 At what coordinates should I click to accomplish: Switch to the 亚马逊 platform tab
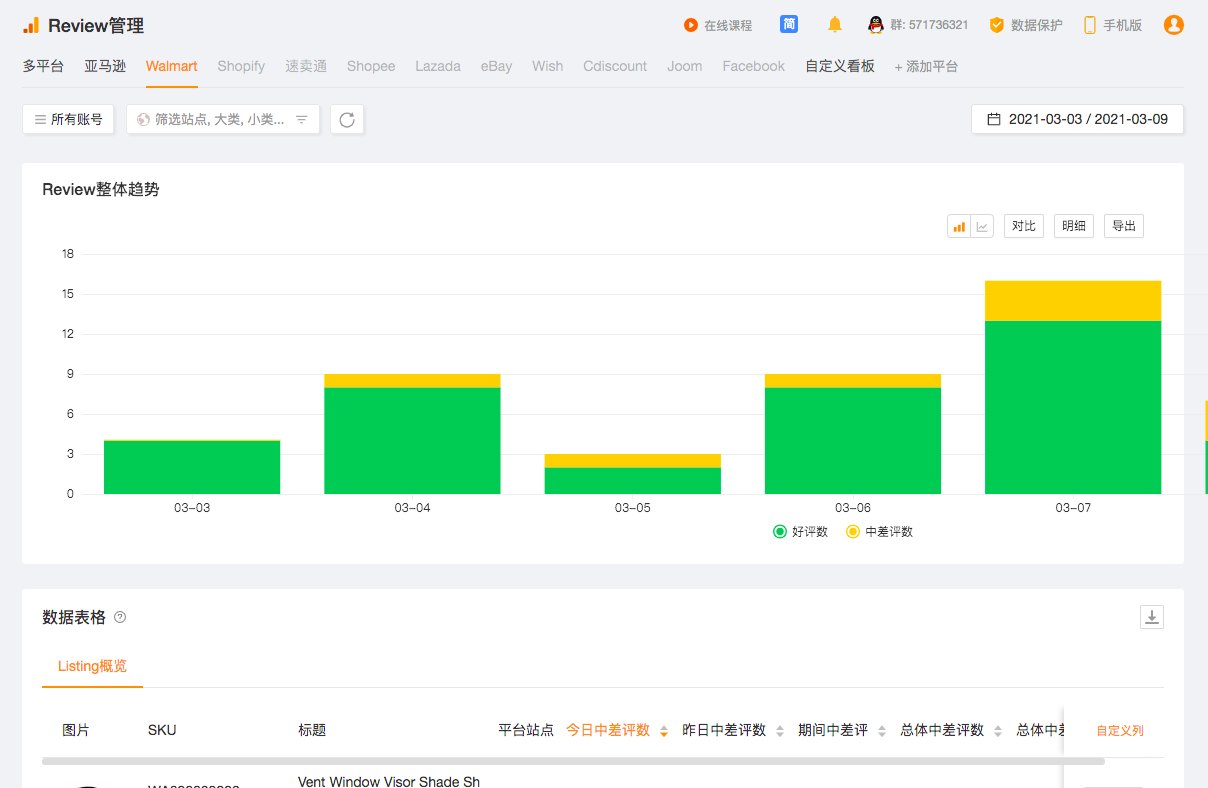click(105, 66)
